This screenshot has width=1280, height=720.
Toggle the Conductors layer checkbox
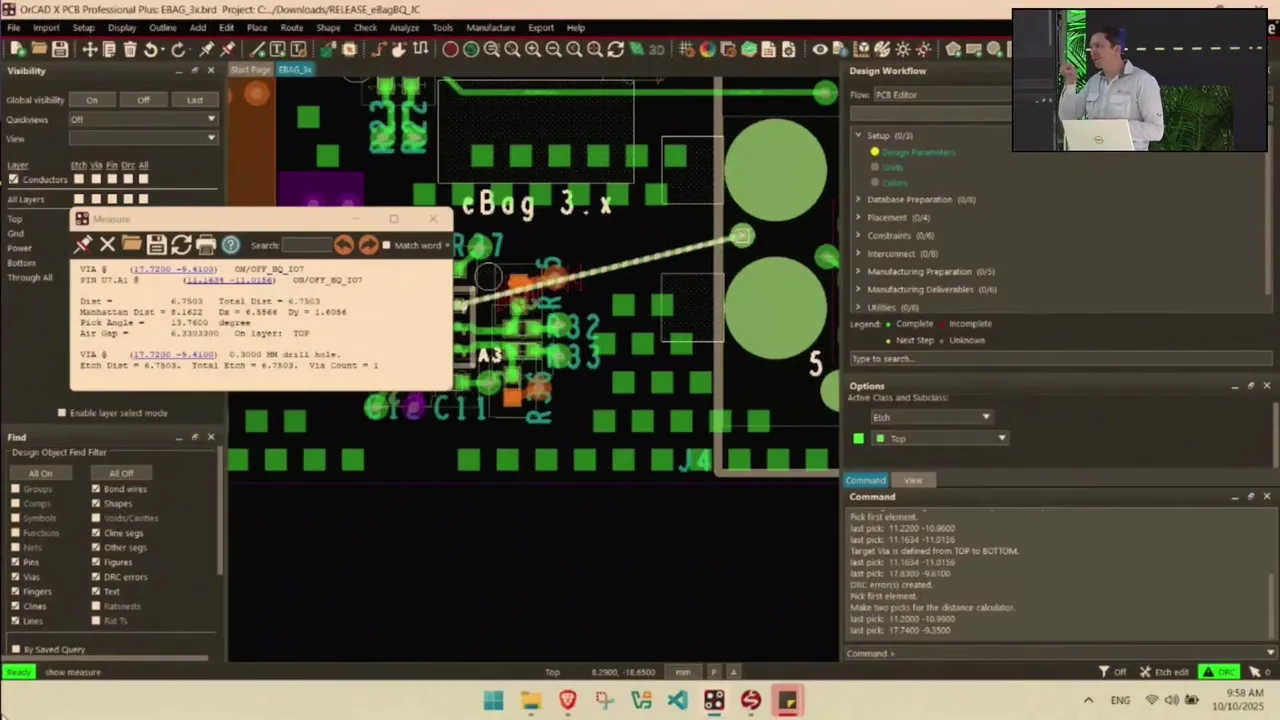[13, 179]
